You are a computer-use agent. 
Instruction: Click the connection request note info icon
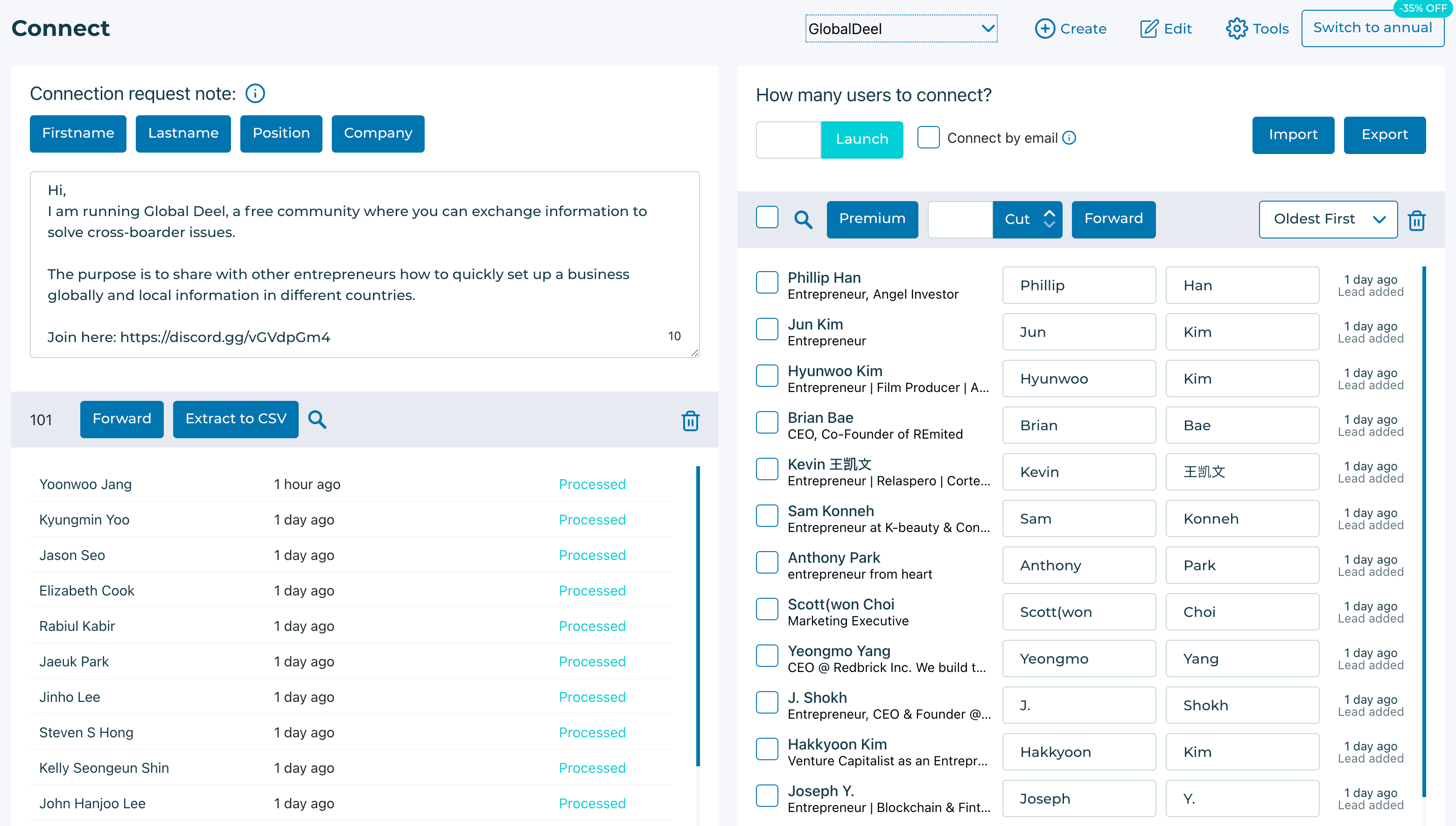point(255,94)
